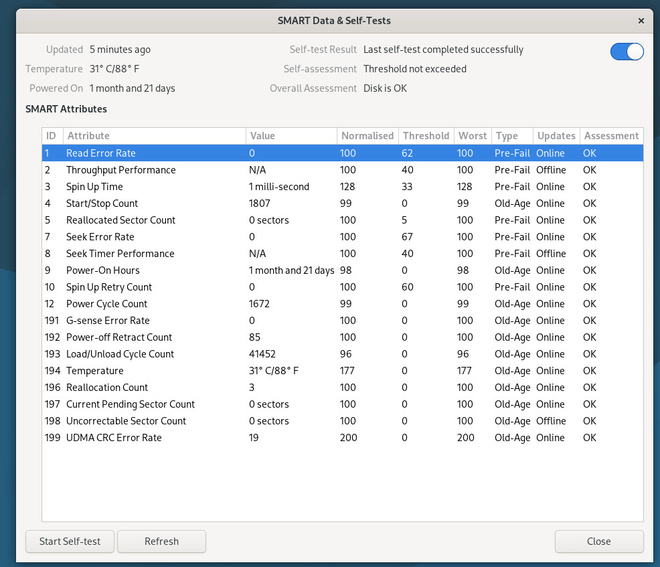Screen dimensions: 660x567
Task: Select the Power Cycle Count row
Action: (x=342, y=304)
